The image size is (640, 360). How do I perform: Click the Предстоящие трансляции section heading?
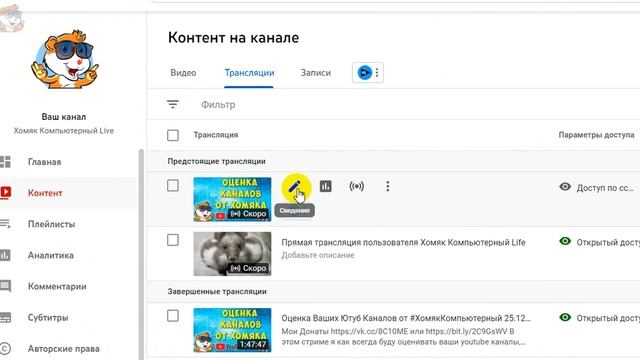[216, 161]
